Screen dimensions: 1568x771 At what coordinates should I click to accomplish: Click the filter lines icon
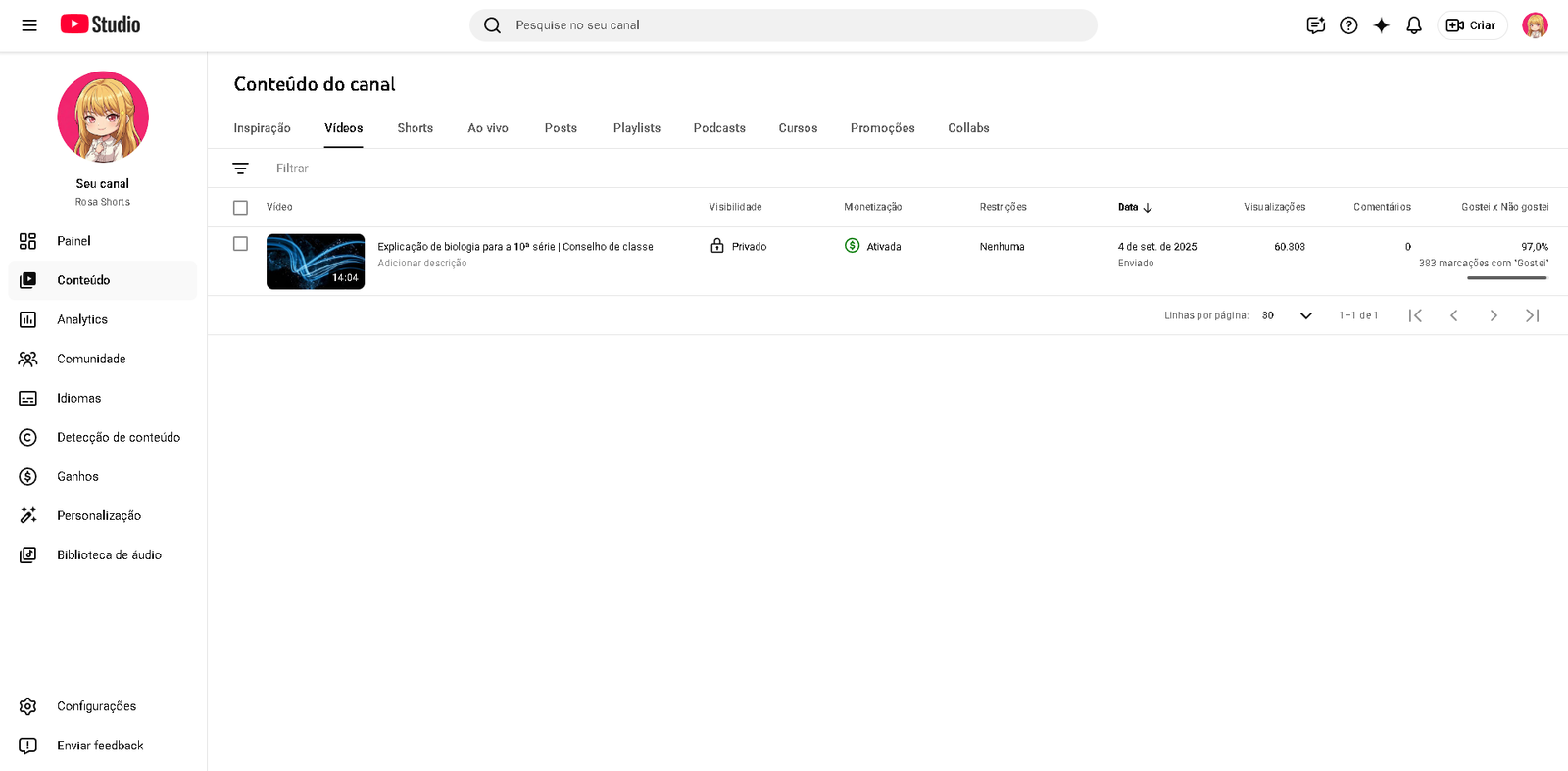(240, 169)
